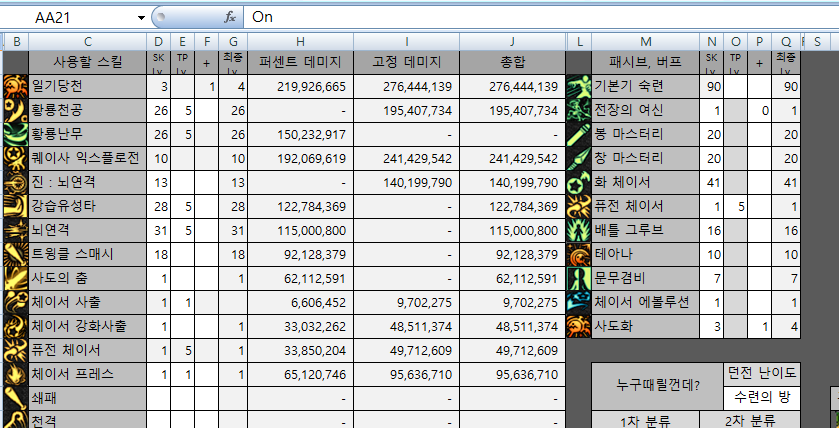Select the 뇌연격 skill icon
Screen dimensions: 839x428
[x=15, y=230]
